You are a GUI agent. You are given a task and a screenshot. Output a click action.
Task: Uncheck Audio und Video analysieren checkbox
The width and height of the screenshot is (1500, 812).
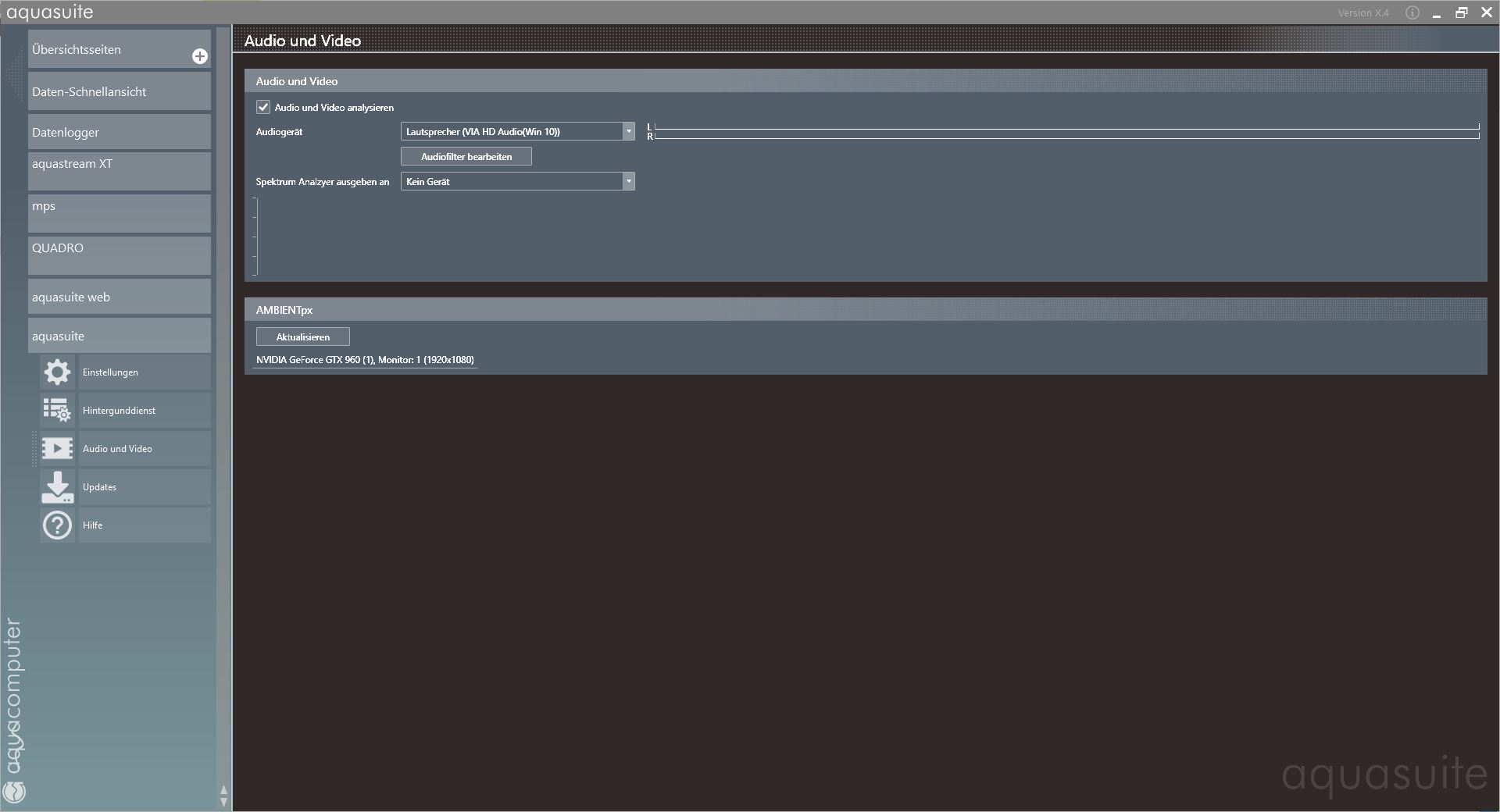pyautogui.click(x=263, y=107)
